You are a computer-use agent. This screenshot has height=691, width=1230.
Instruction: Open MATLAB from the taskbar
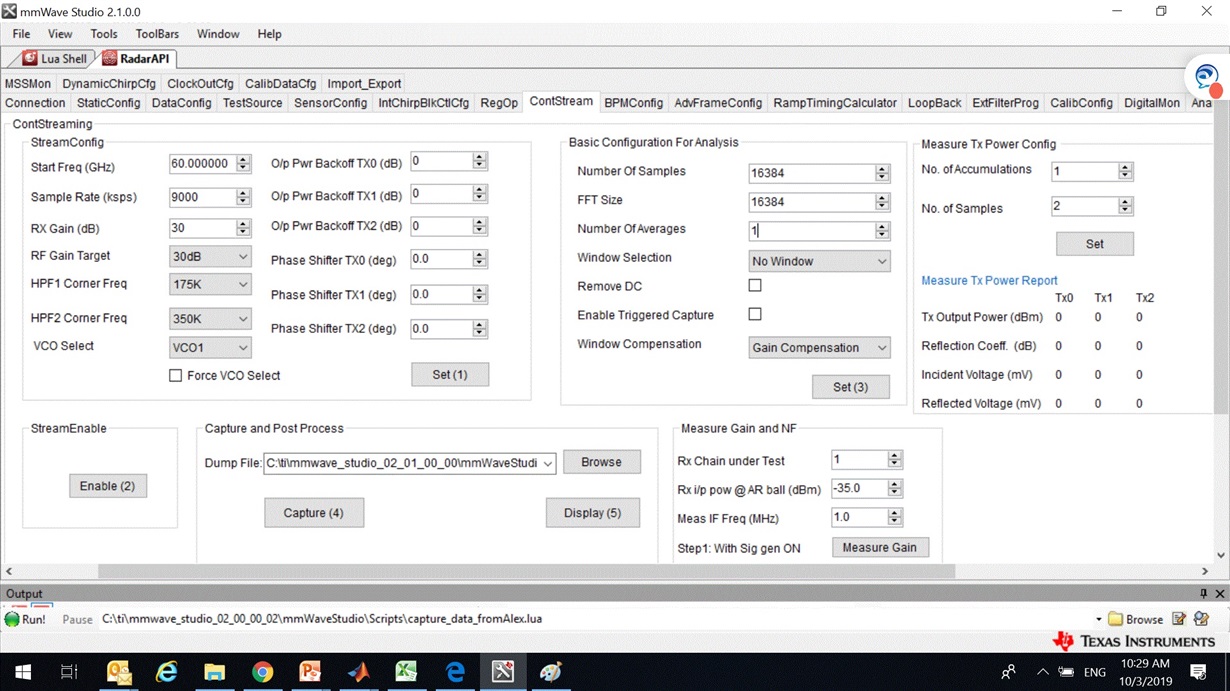coord(358,672)
